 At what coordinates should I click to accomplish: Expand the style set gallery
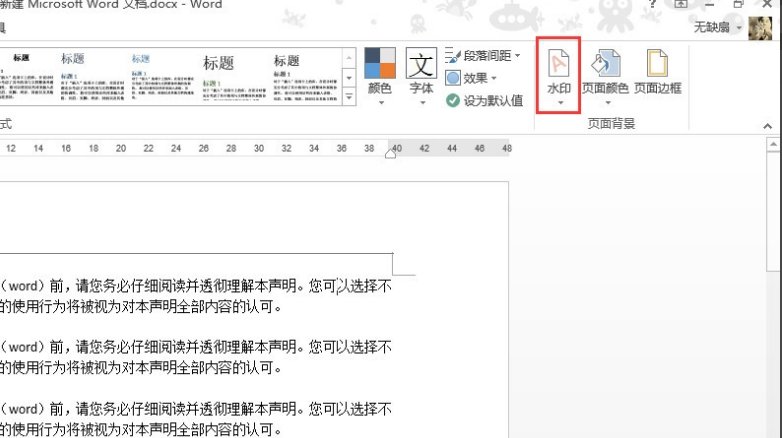(x=349, y=97)
